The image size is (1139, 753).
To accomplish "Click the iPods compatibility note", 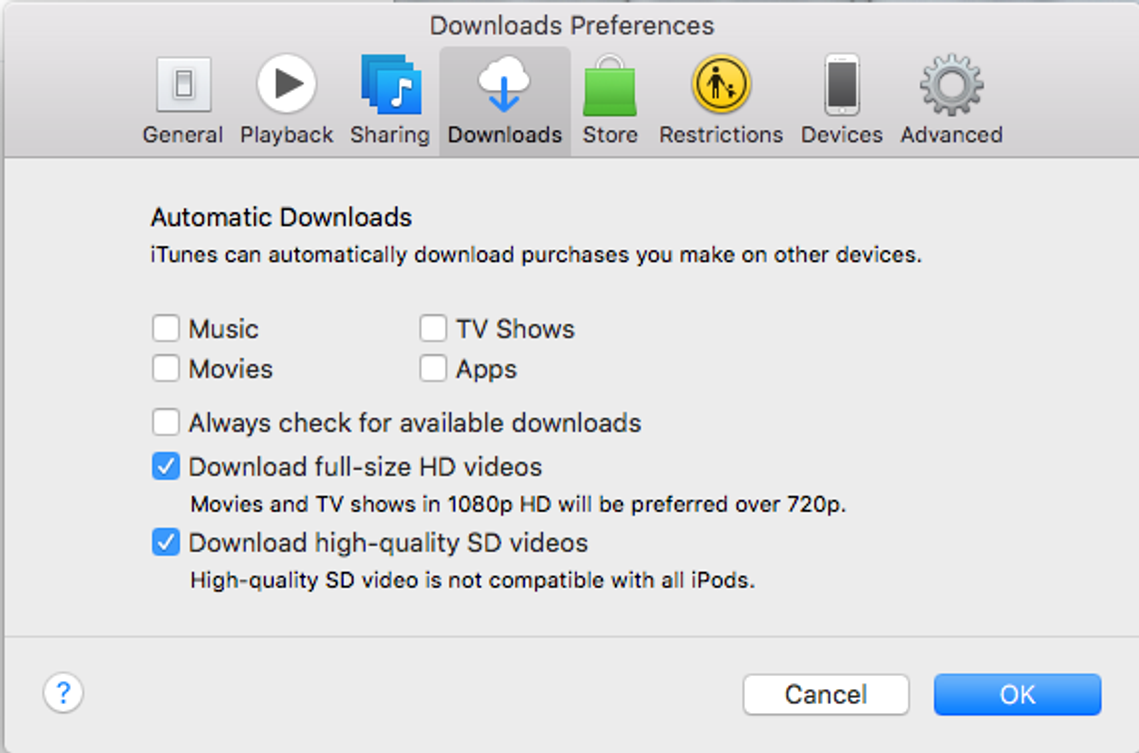I will pyautogui.click(x=472, y=580).
